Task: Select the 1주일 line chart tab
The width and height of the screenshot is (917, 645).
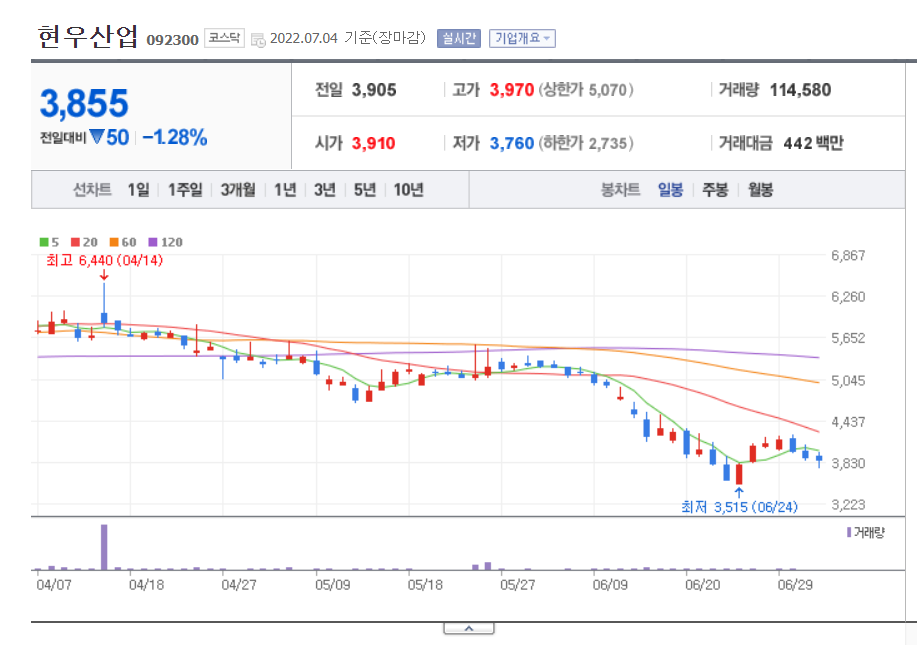Action: 185,190
